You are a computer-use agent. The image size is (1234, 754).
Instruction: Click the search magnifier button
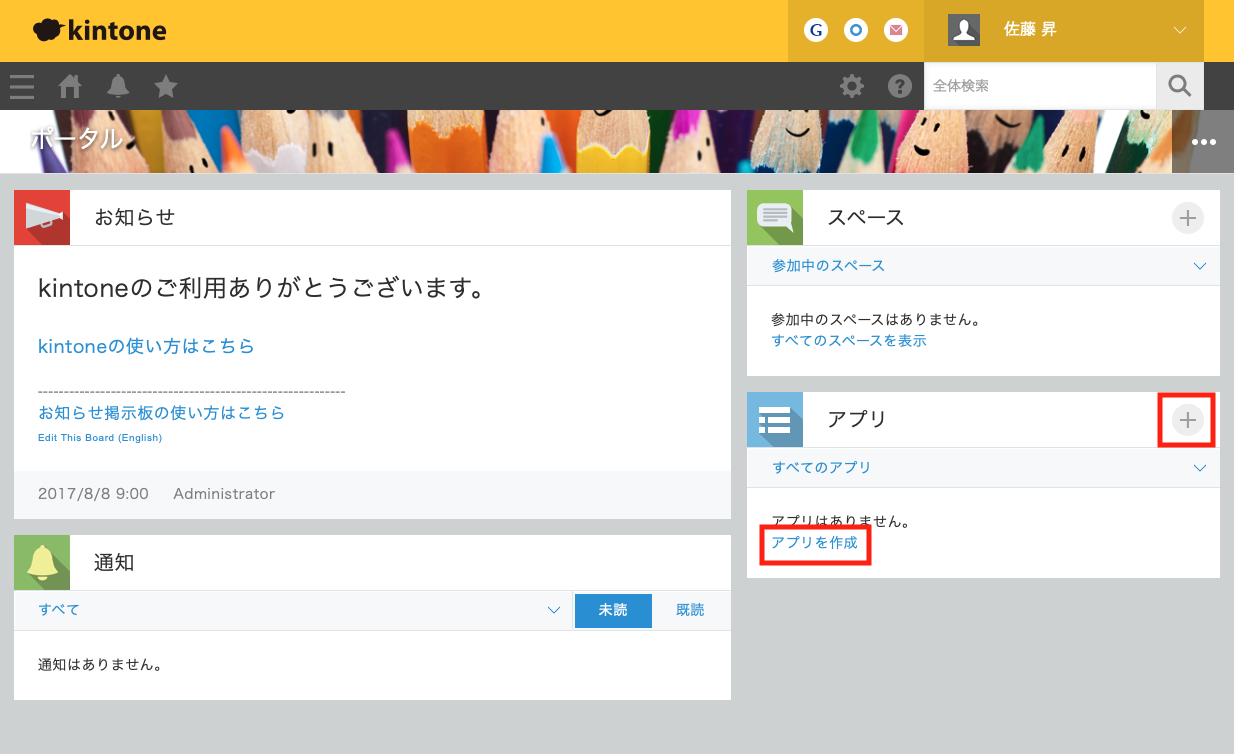pos(1180,86)
